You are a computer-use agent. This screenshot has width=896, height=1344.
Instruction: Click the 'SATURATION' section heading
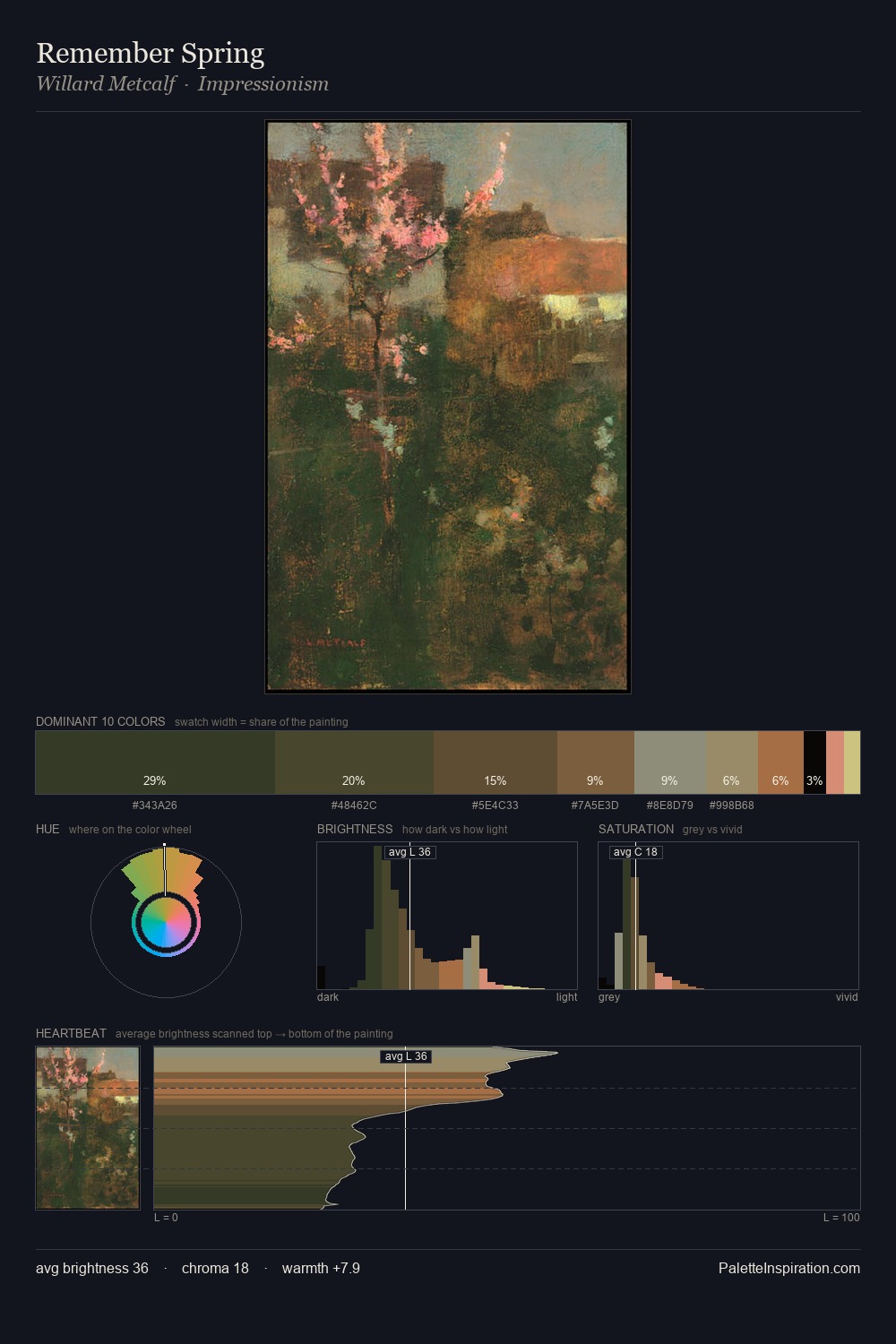pos(636,829)
